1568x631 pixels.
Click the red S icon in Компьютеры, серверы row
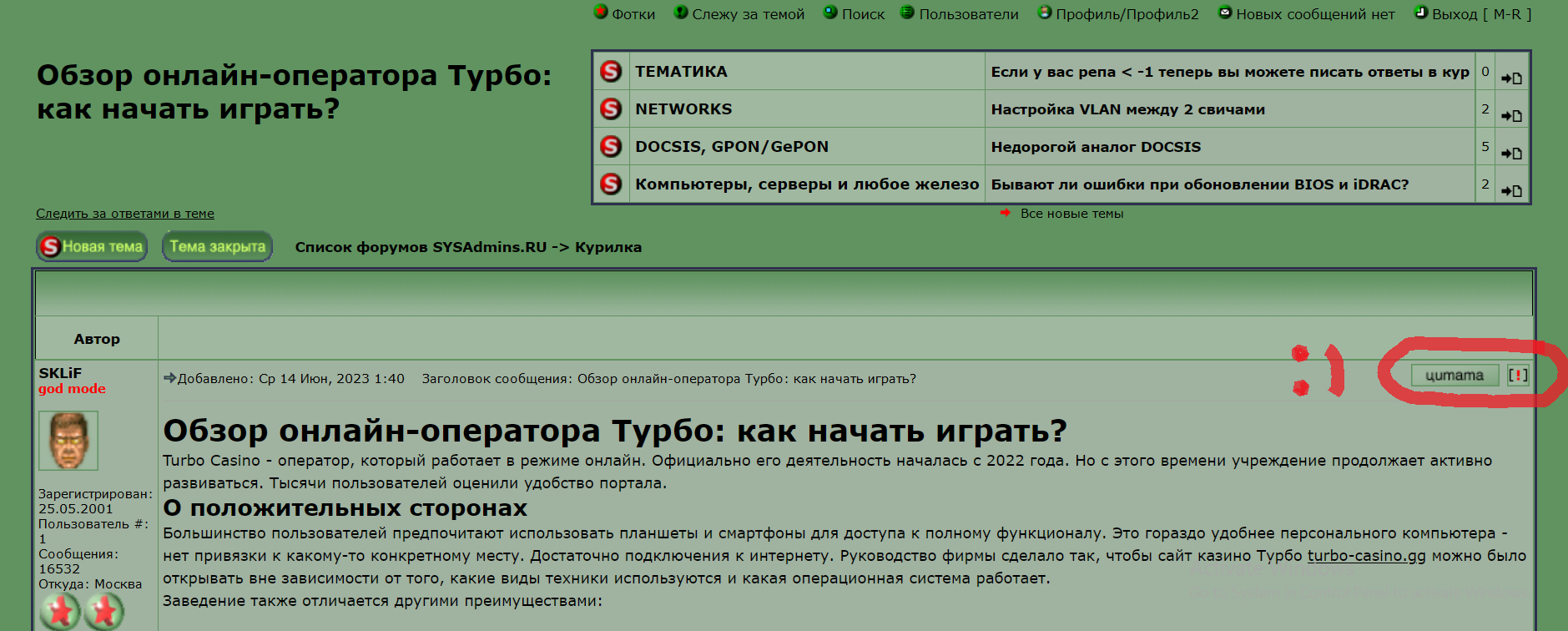(x=612, y=184)
